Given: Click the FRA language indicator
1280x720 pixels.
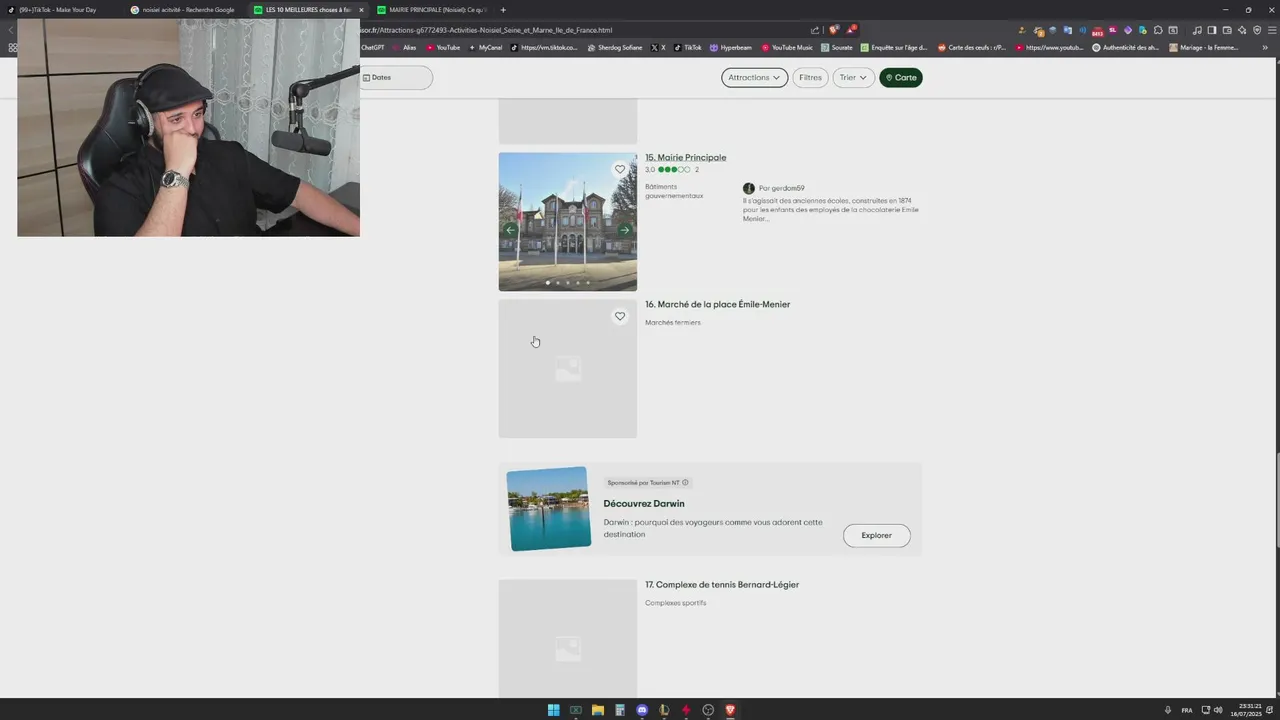Looking at the screenshot, I should pyautogui.click(x=1187, y=710).
